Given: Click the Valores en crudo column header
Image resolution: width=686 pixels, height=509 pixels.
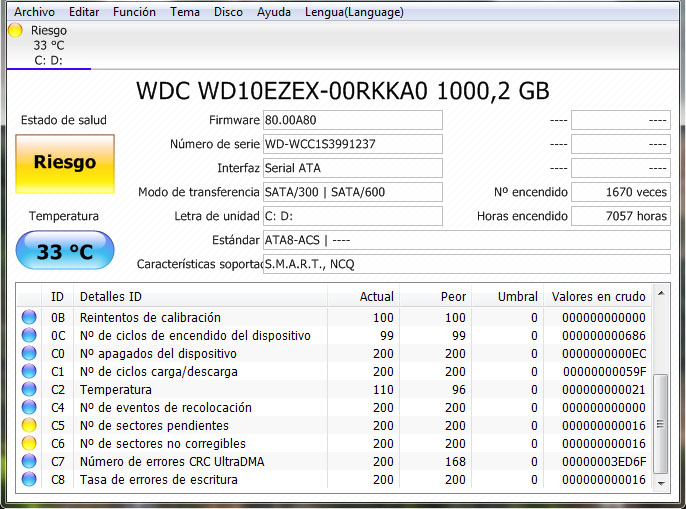Looking at the screenshot, I should coord(598,297).
